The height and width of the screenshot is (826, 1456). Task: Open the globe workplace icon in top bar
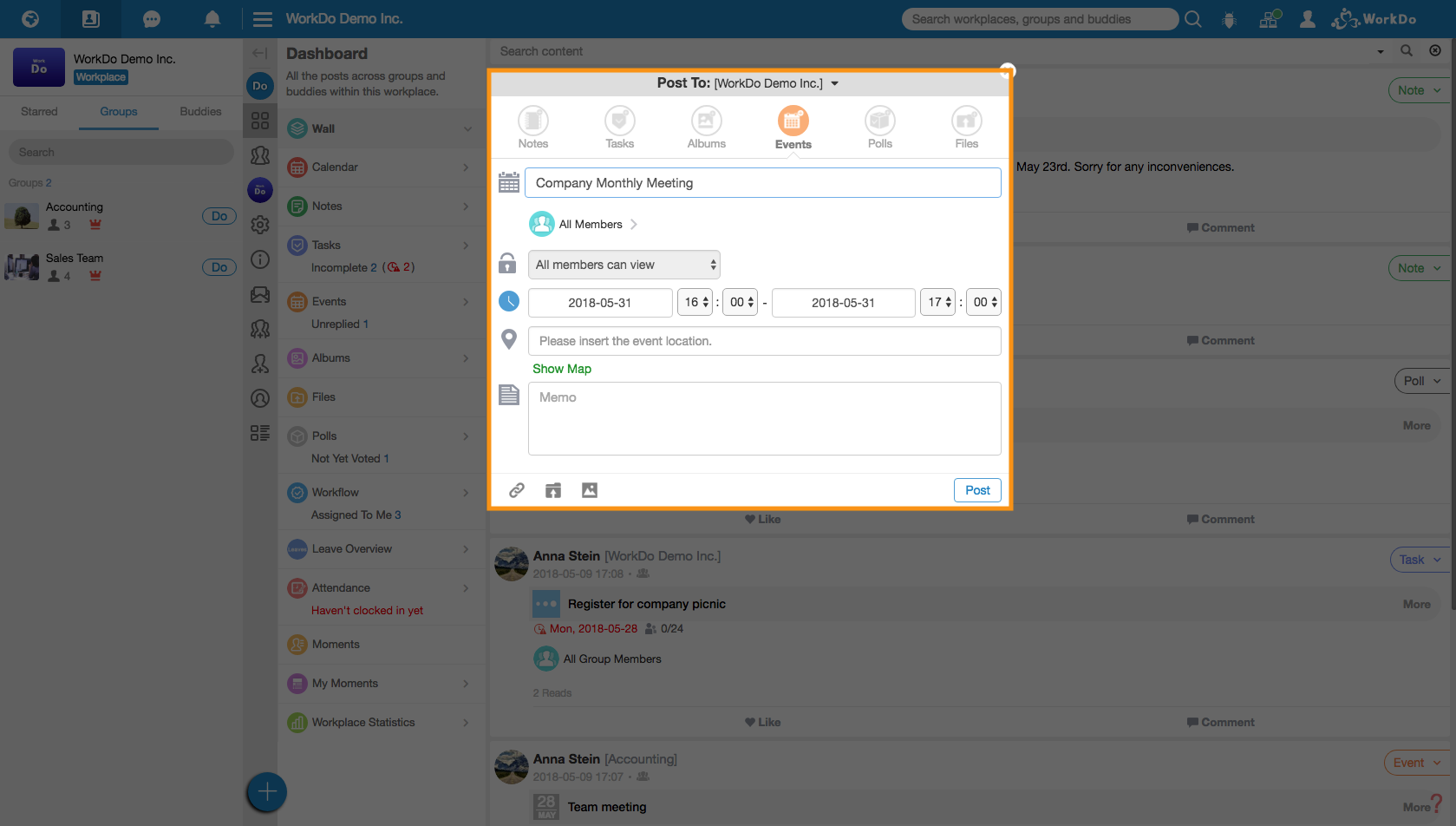(30, 19)
